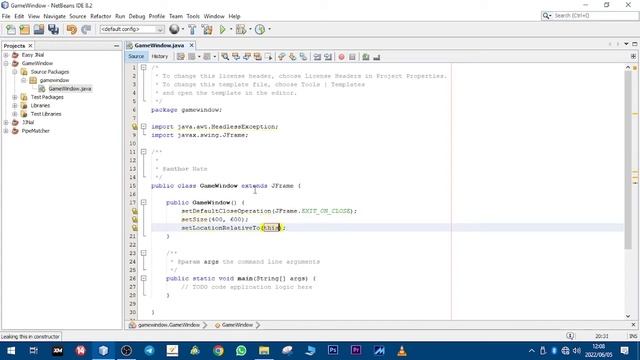
Task: Close the GameWindow.java editor tab
Action: [191, 45]
